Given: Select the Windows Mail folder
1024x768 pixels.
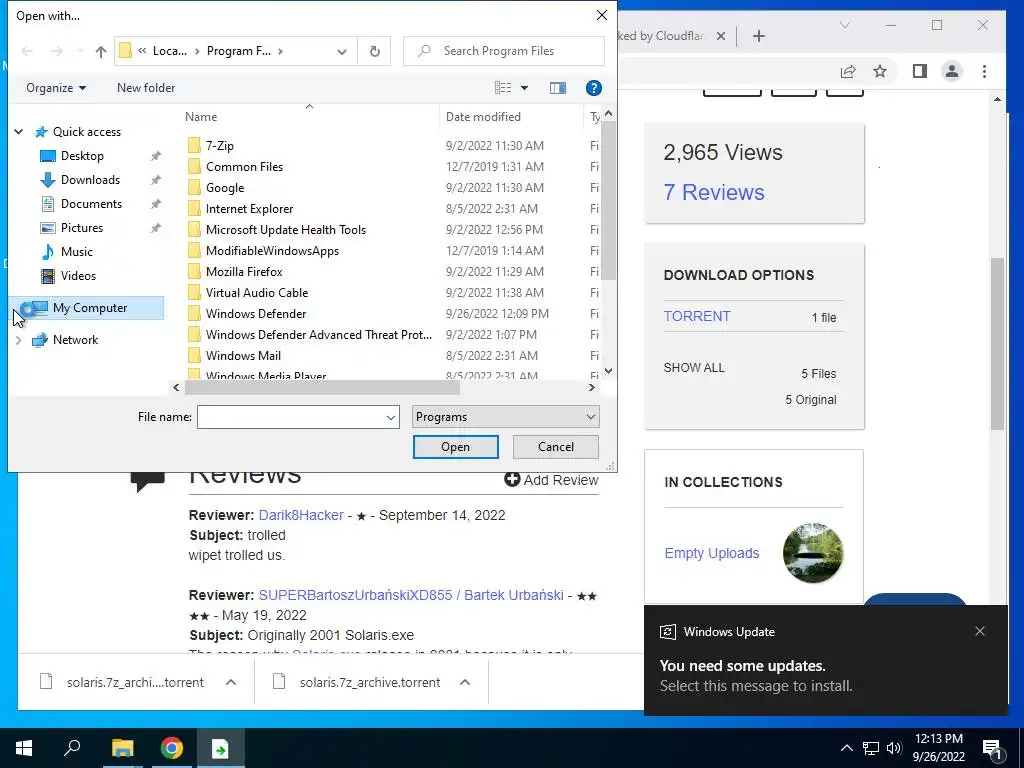Looking at the screenshot, I should pyautogui.click(x=243, y=355).
